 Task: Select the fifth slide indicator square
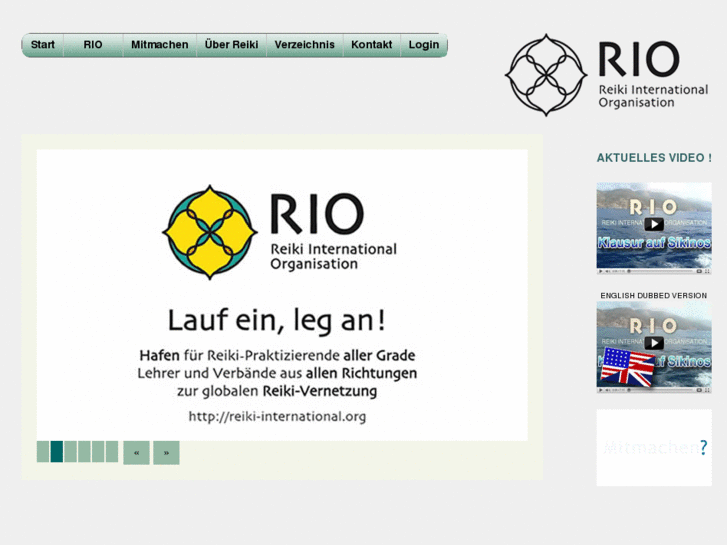pyautogui.click(x=98, y=451)
